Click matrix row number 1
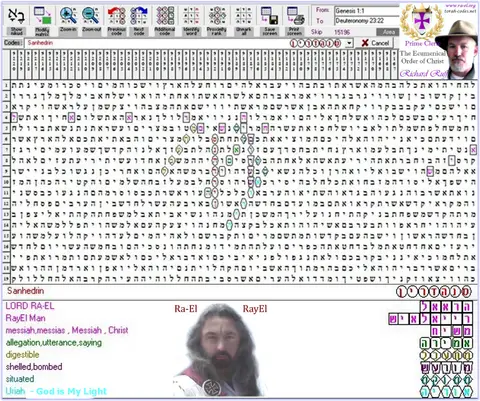The image size is (480, 401). [6, 85]
